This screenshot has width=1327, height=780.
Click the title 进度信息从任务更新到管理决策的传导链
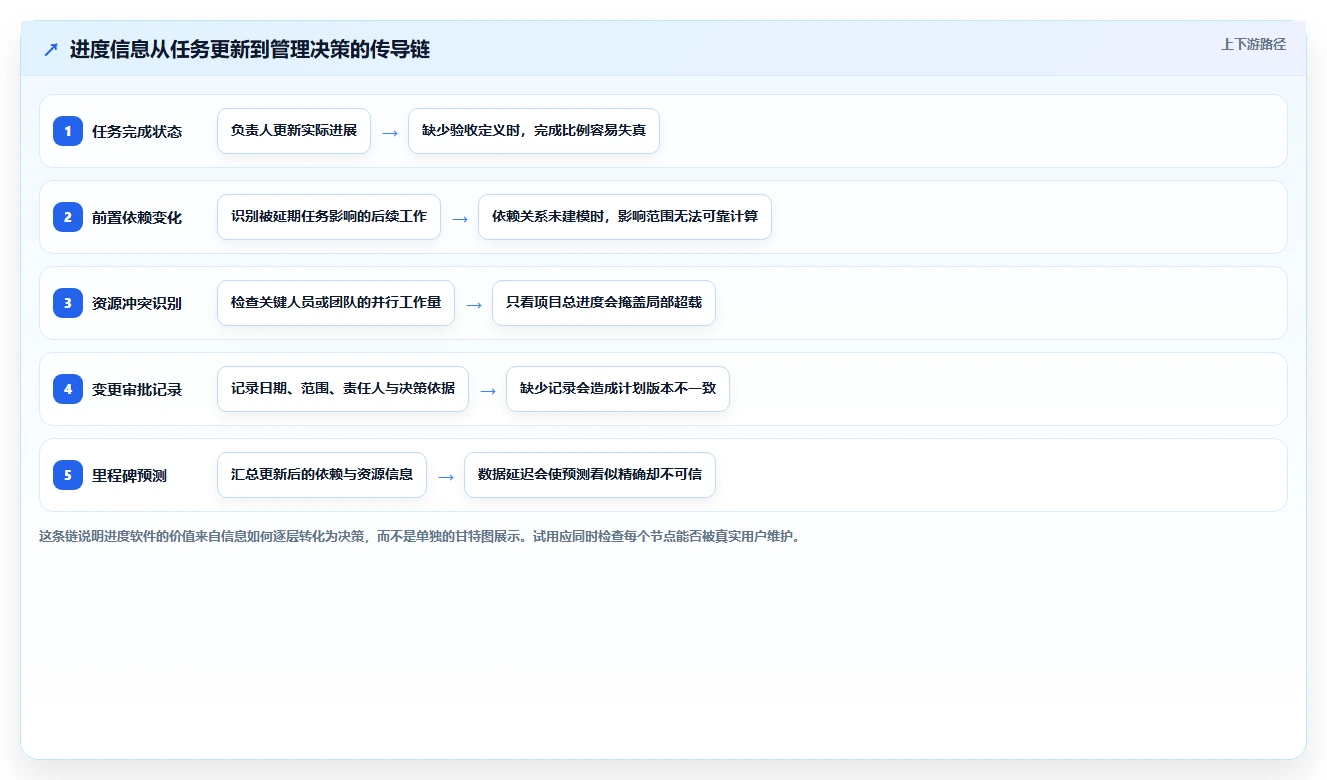click(250, 50)
